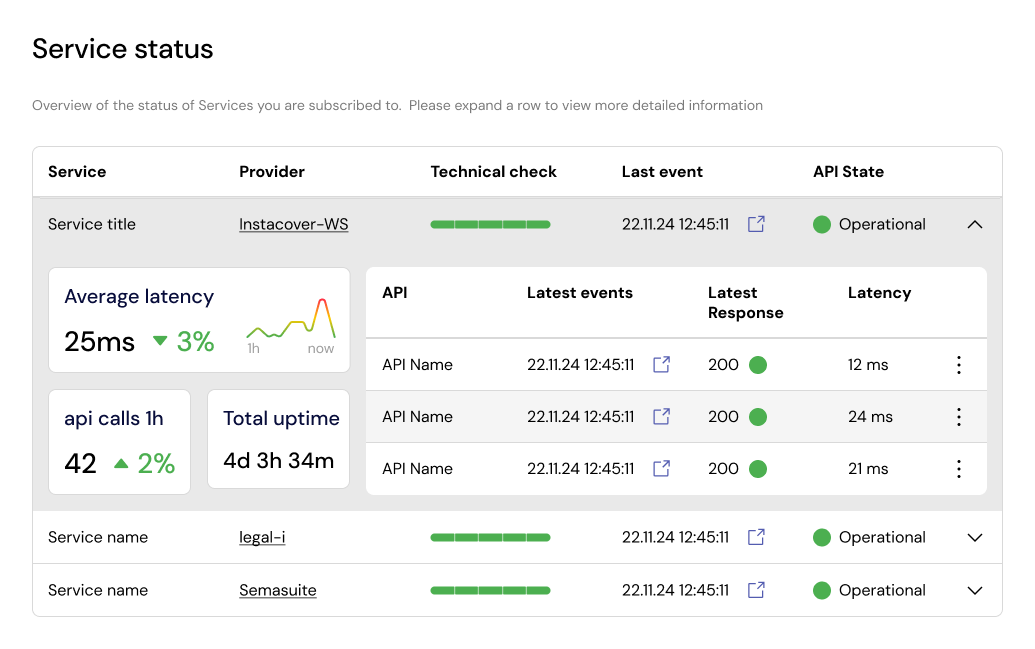The height and width of the screenshot is (649, 1035).
Task: Collapse the Instacover-WS service row
Action: [x=975, y=225]
